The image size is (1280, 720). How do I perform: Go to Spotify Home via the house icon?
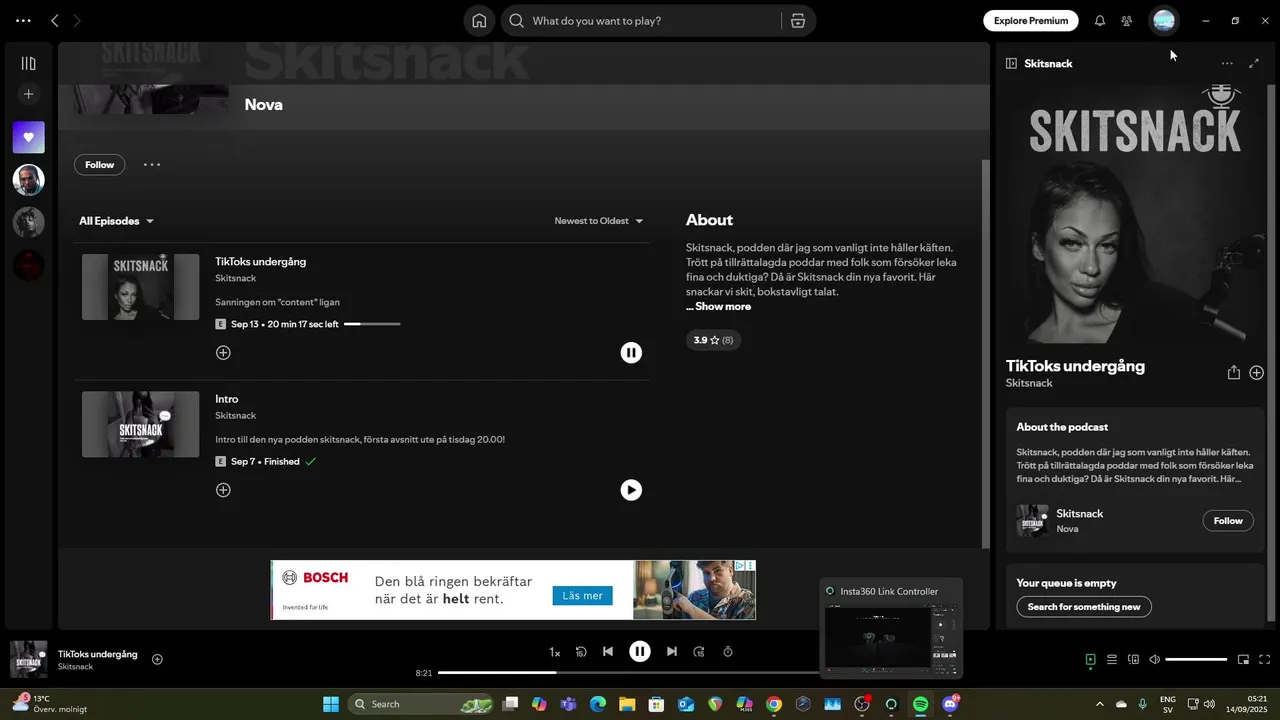click(479, 21)
